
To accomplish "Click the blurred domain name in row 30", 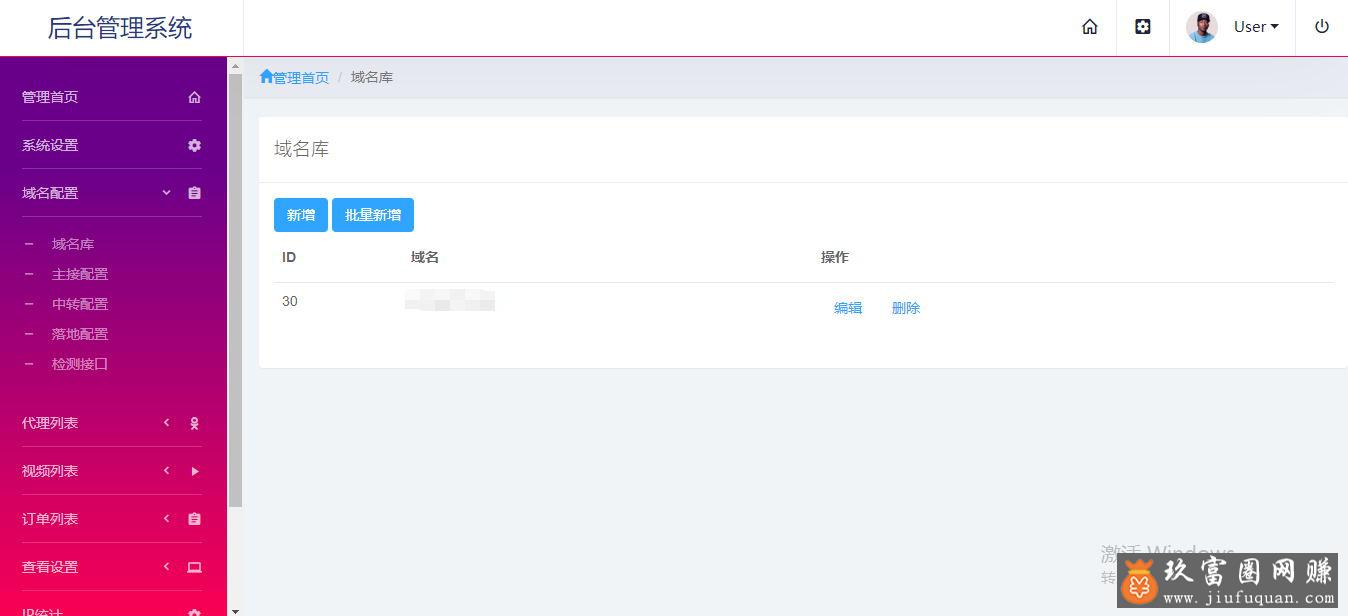I will click(450, 300).
